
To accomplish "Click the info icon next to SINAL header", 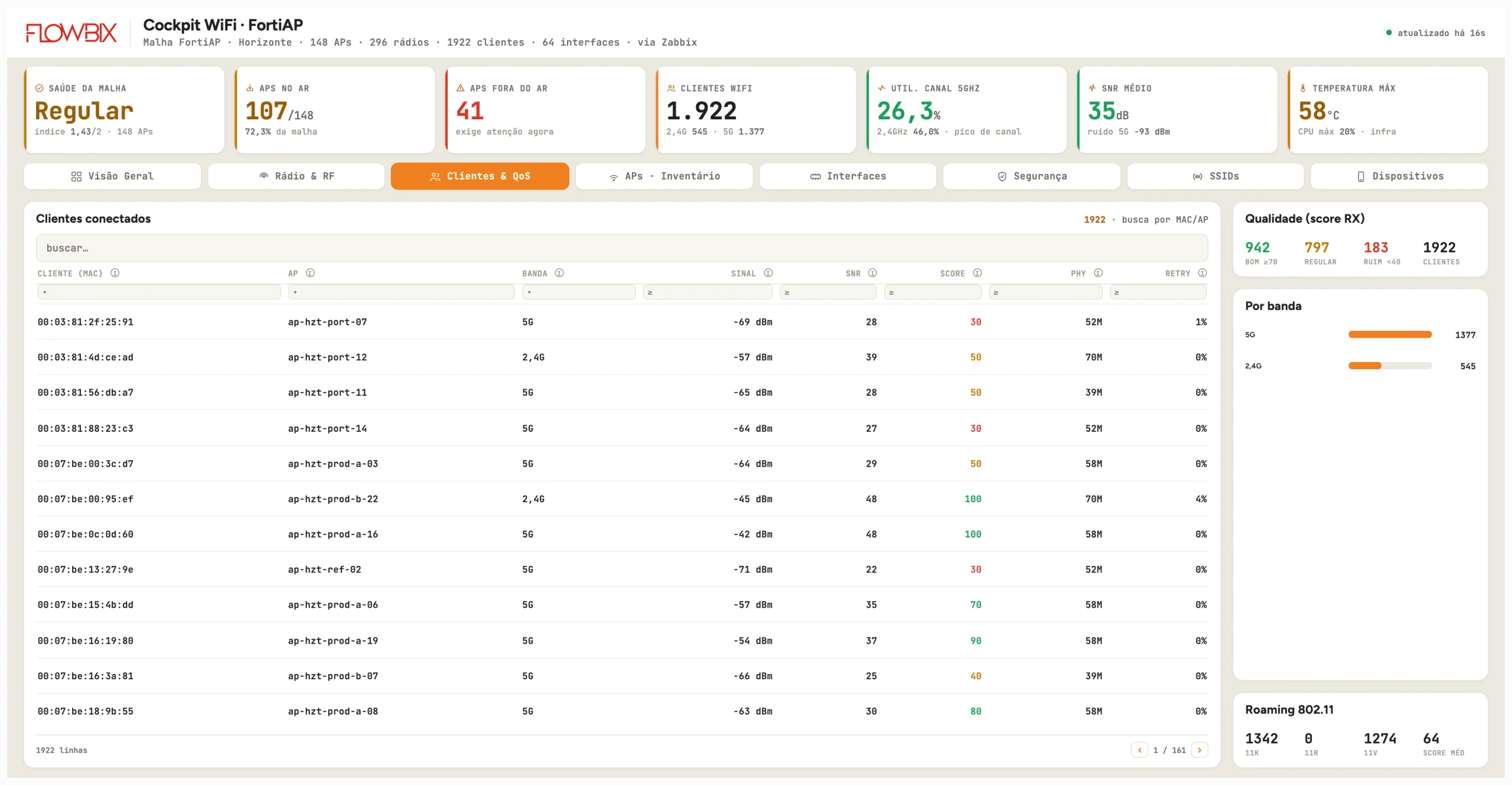I will click(768, 273).
